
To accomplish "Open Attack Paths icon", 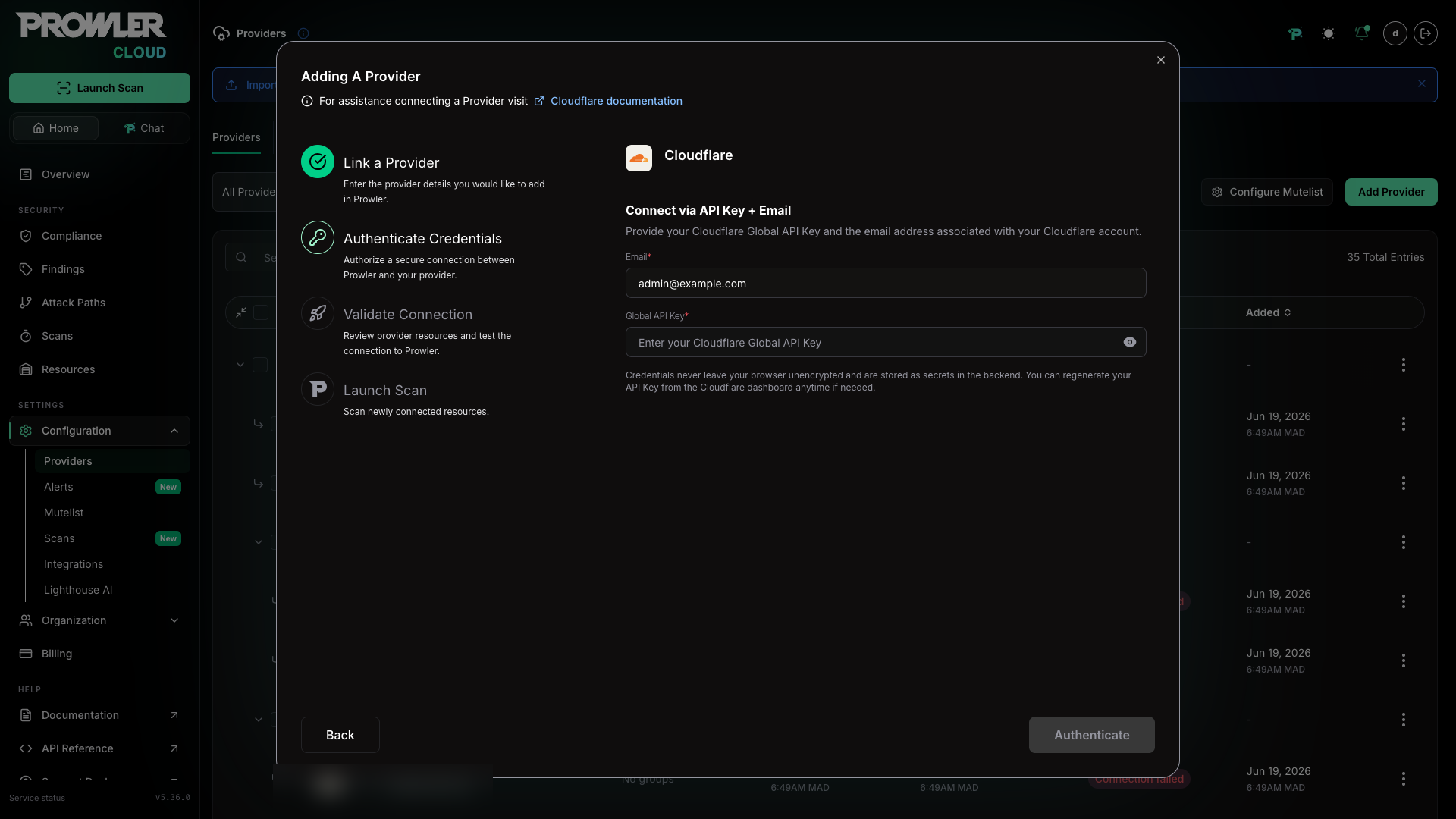I will coord(26,303).
